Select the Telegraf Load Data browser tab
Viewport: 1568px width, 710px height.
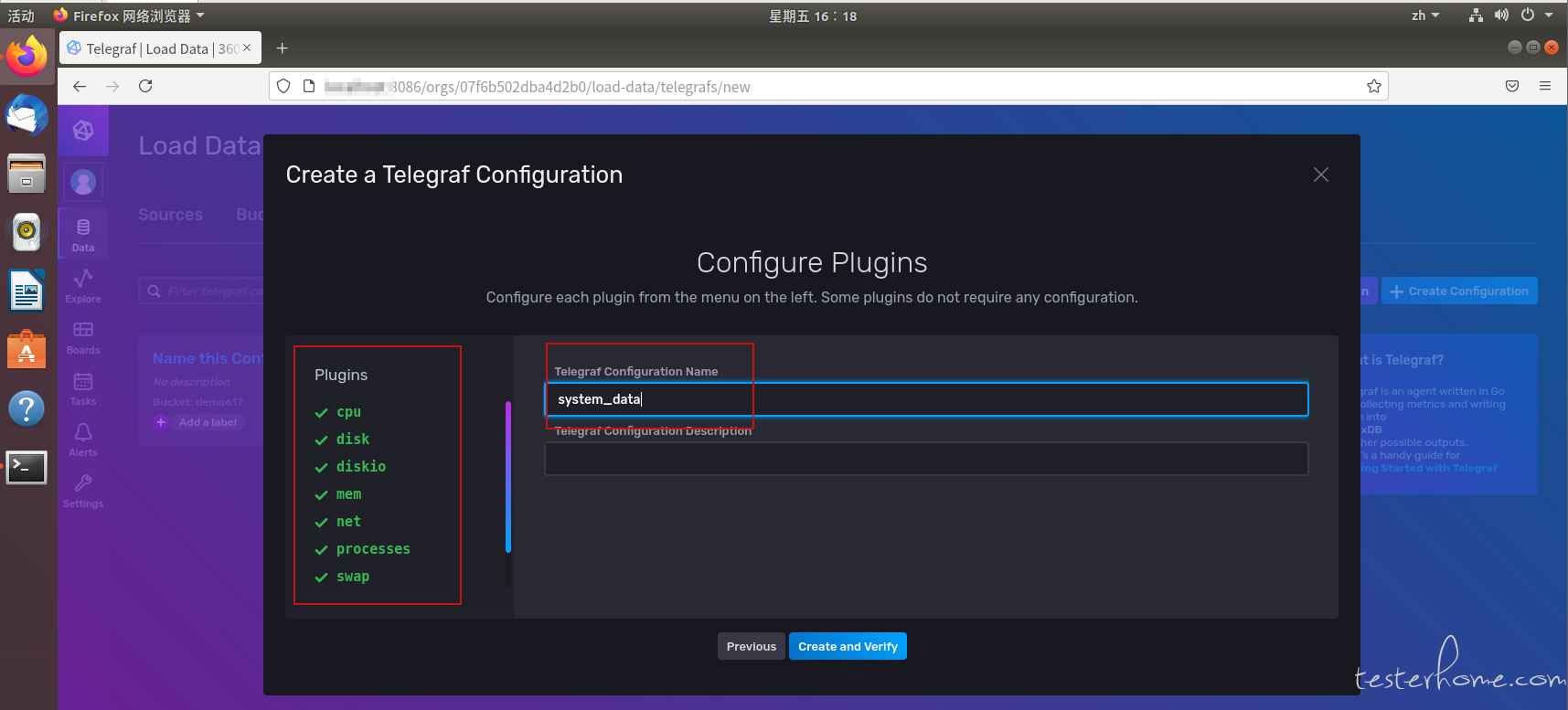(160, 48)
